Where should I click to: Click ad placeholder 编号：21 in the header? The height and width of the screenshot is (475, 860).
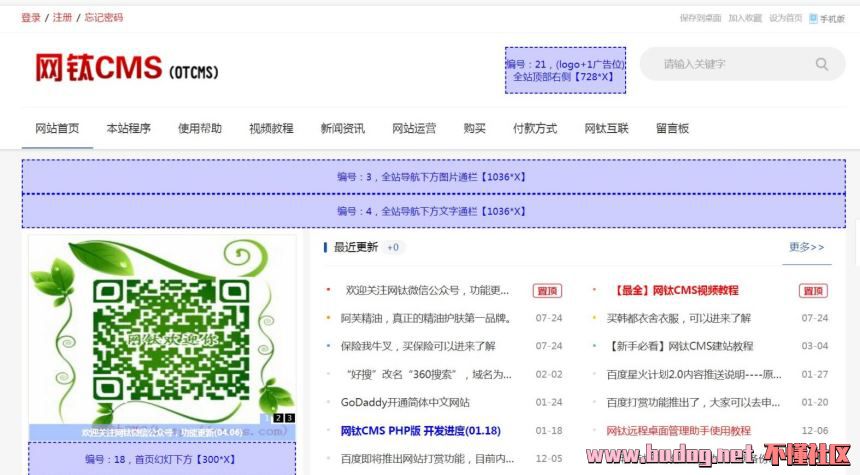tap(565, 70)
